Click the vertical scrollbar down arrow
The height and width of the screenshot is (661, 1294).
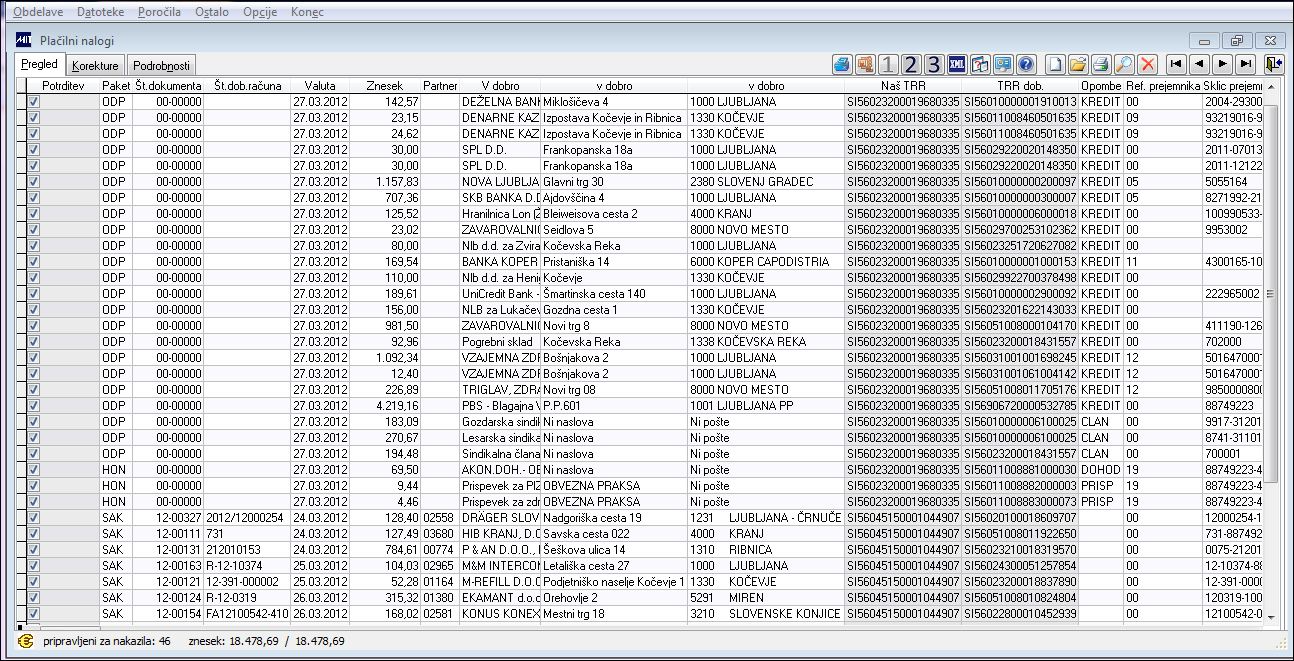click(1272, 618)
